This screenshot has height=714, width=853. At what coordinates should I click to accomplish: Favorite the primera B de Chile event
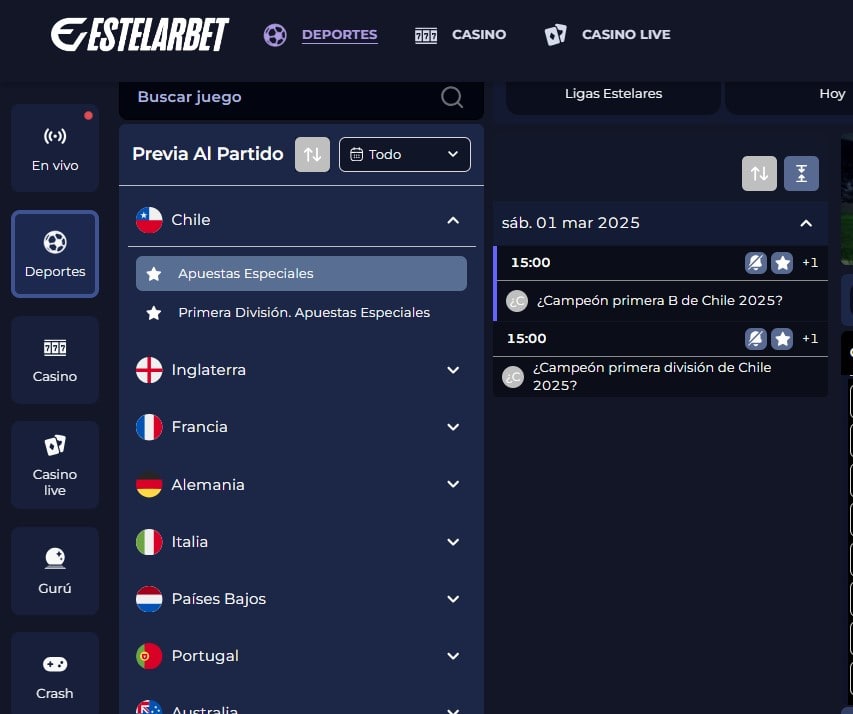pos(783,263)
